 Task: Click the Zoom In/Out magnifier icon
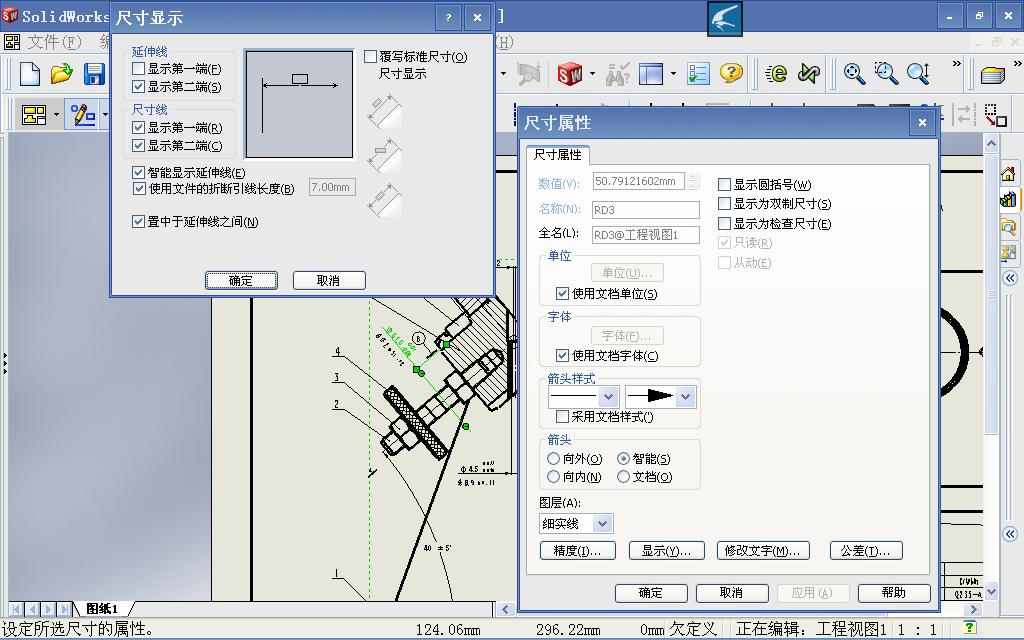918,73
